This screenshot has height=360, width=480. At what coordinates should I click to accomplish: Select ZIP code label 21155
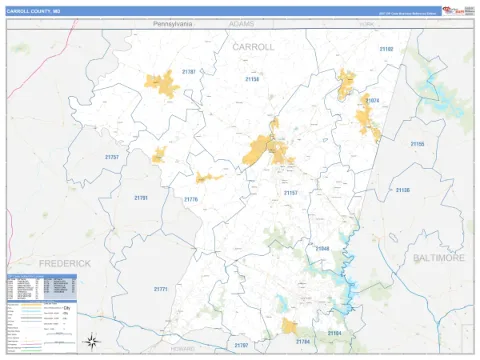[x=417, y=144]
